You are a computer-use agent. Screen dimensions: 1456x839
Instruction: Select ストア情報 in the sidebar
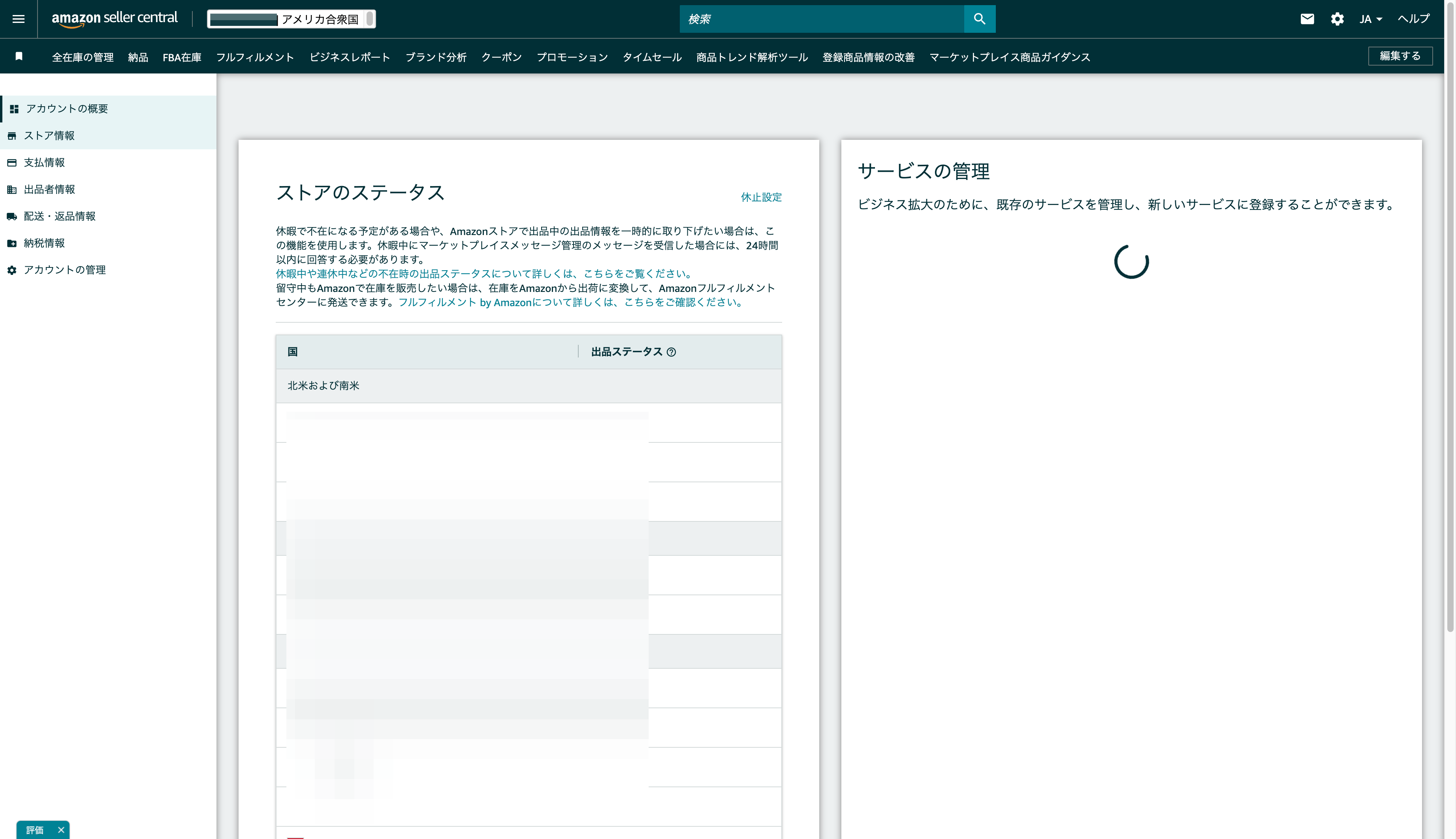(108, 136)
